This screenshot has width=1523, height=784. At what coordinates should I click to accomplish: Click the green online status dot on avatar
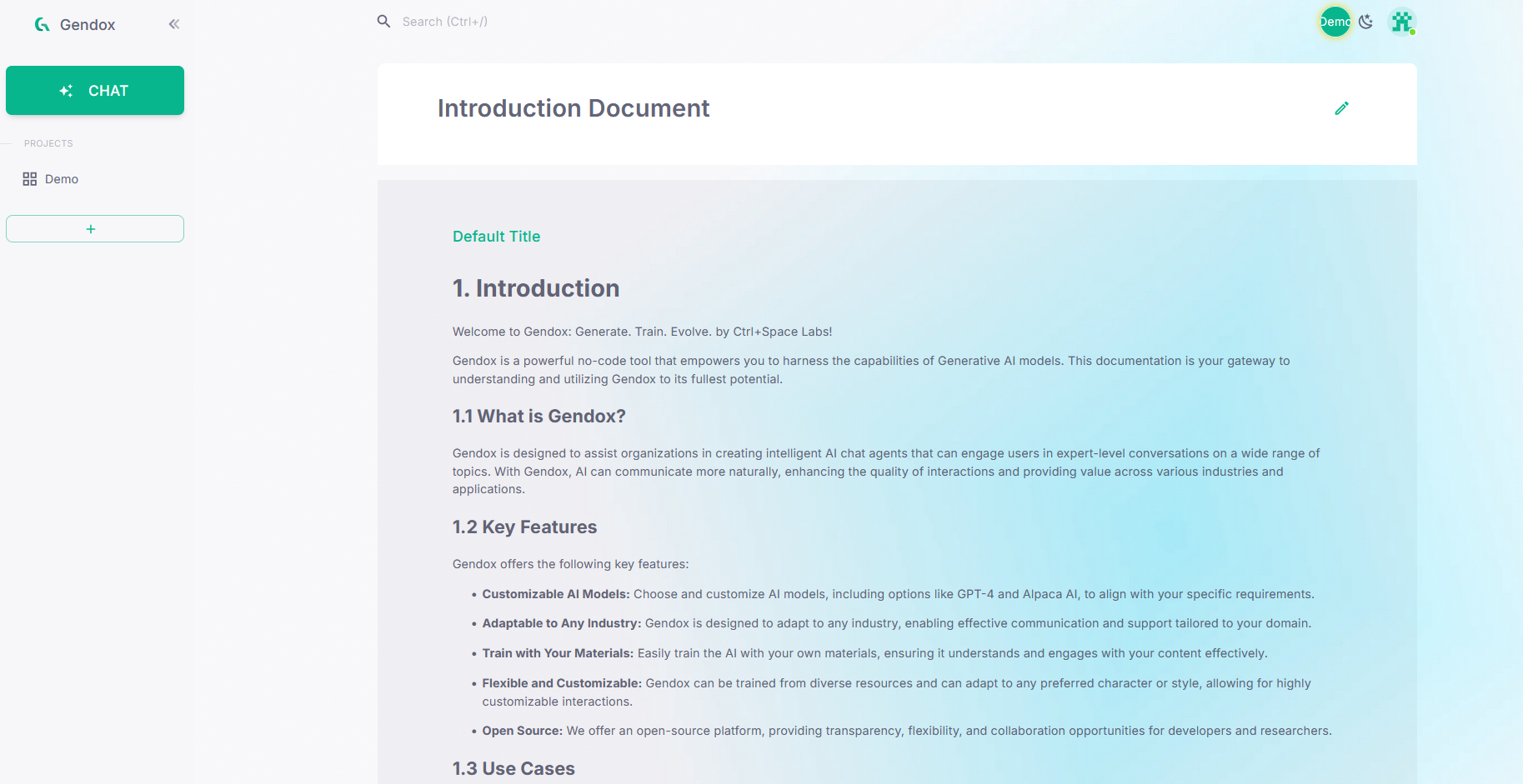point(1414,33)
